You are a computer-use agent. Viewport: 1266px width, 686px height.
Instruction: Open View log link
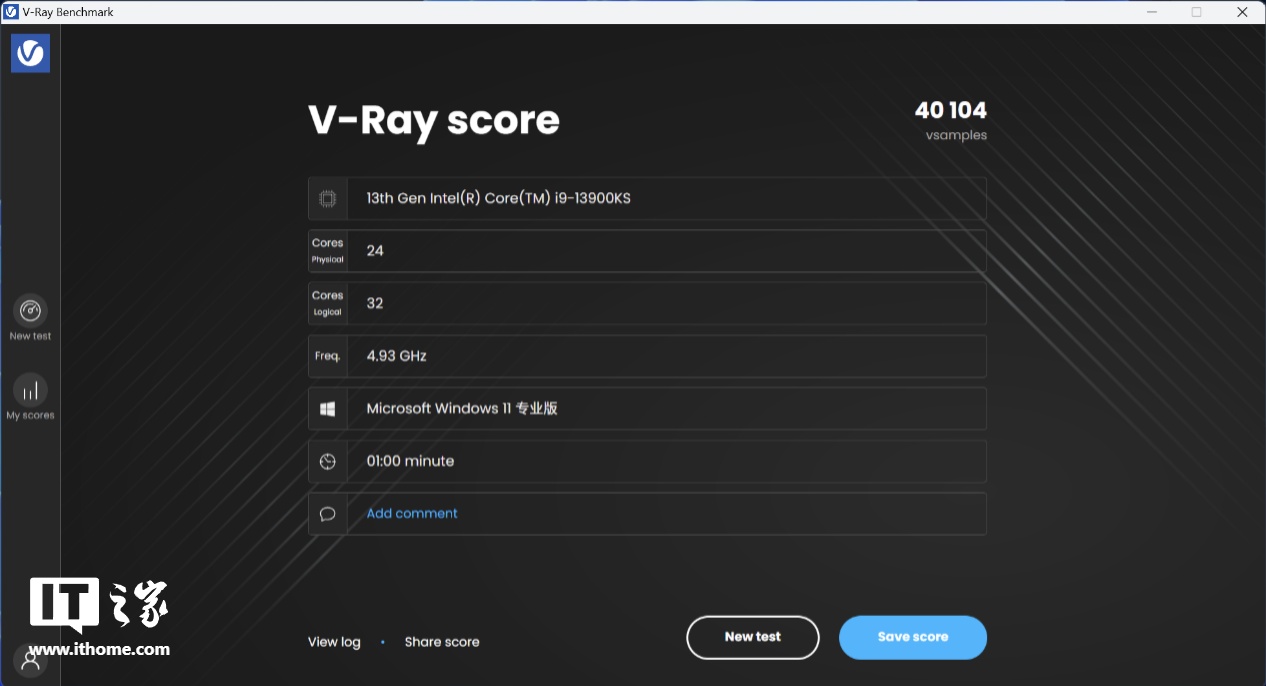pos(334,642)
